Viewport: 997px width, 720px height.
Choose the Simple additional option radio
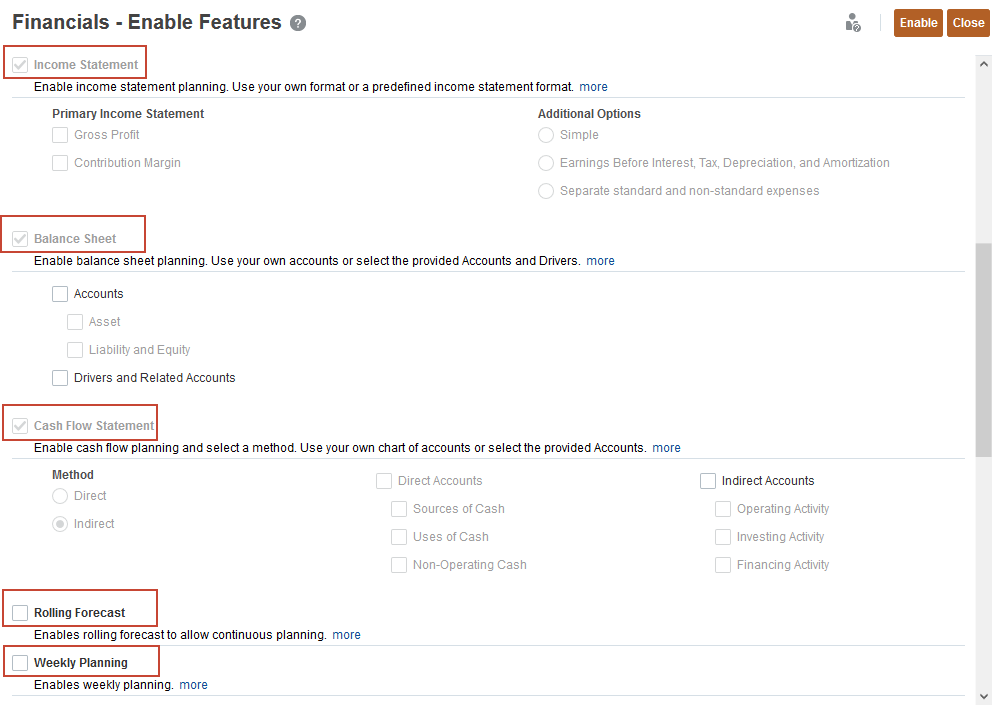tap(546, 135)
